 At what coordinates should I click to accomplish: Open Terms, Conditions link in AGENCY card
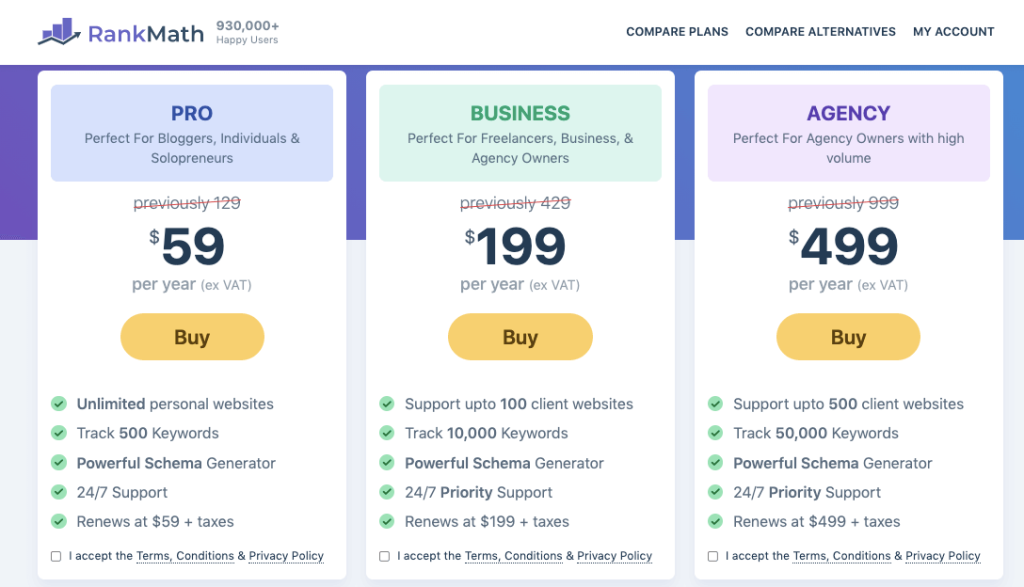tap(842, 556)
